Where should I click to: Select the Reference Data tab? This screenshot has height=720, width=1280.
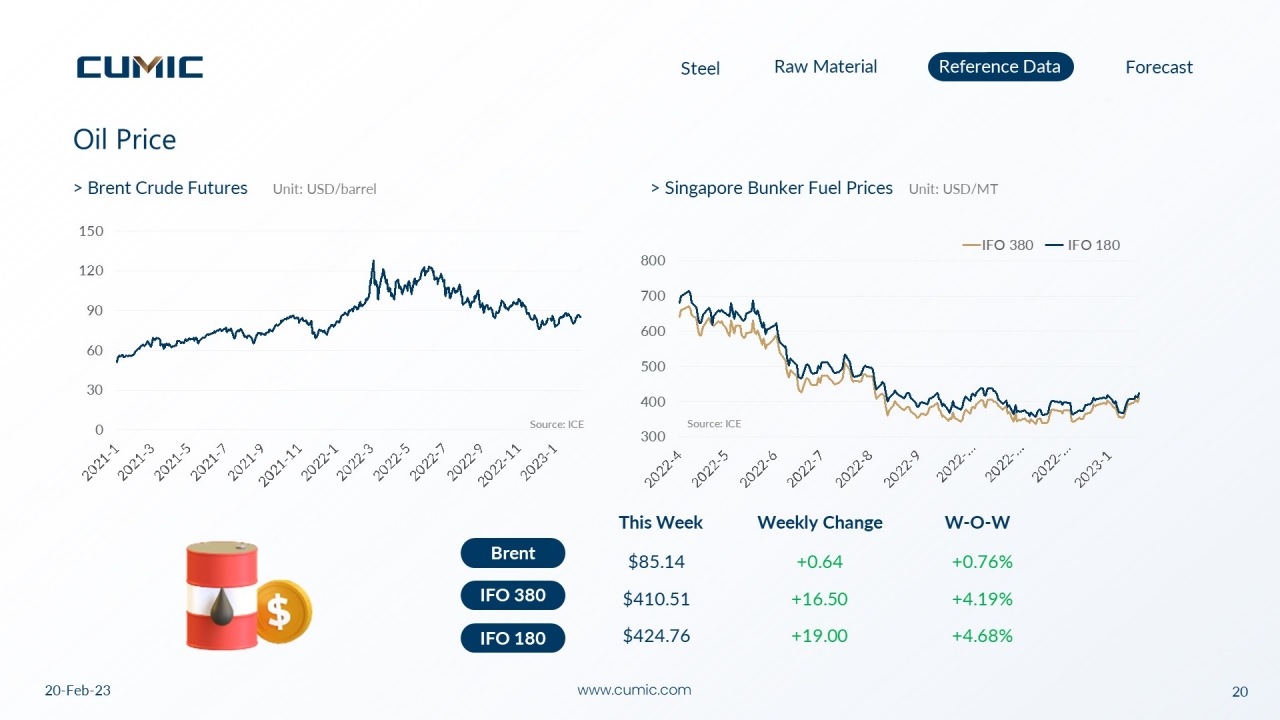point(1000,67)
